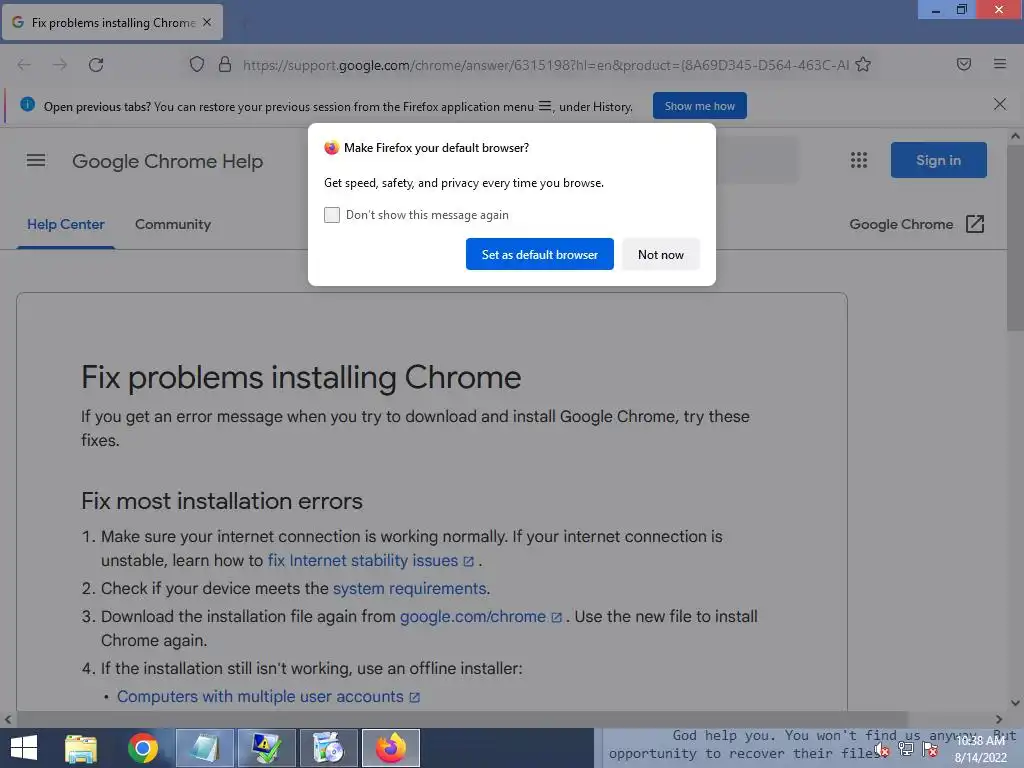The width and height of the screenshot is (1024, 768).
Task: Open fix Internet stability issues link
Action: 370,560
